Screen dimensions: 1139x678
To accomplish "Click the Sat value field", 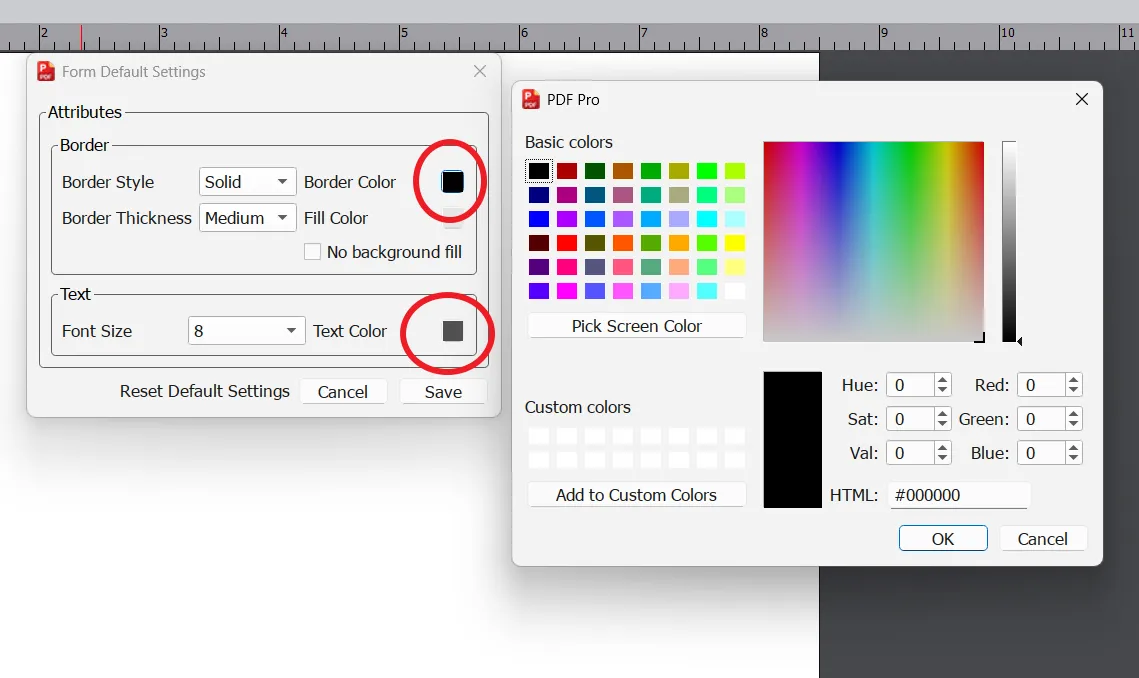I will coord(909,419).
